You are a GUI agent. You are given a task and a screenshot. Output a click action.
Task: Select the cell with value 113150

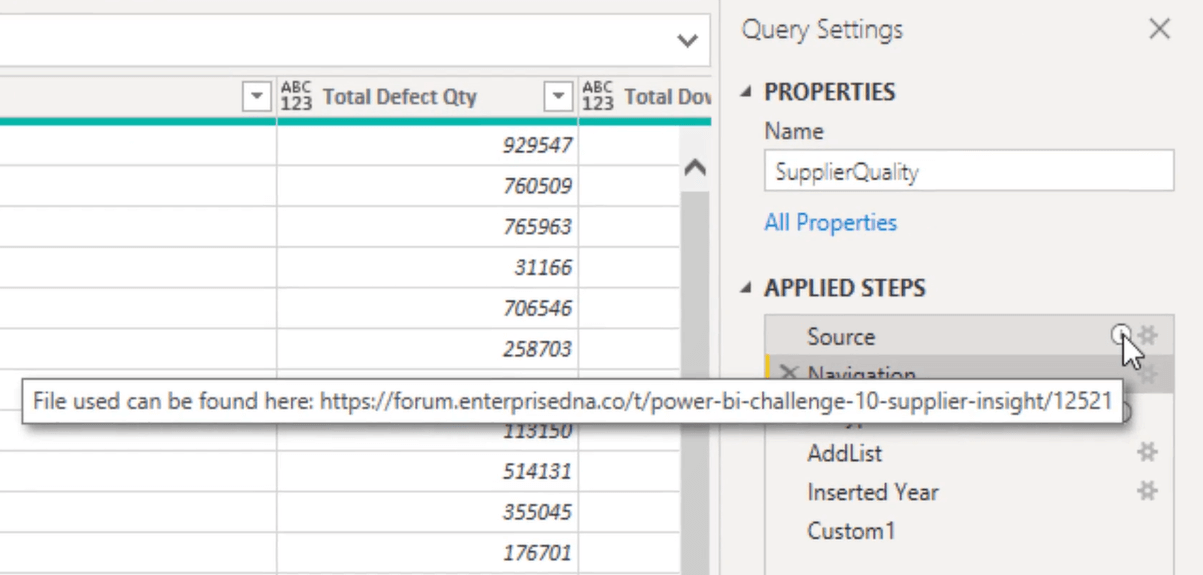coord(427,433)
